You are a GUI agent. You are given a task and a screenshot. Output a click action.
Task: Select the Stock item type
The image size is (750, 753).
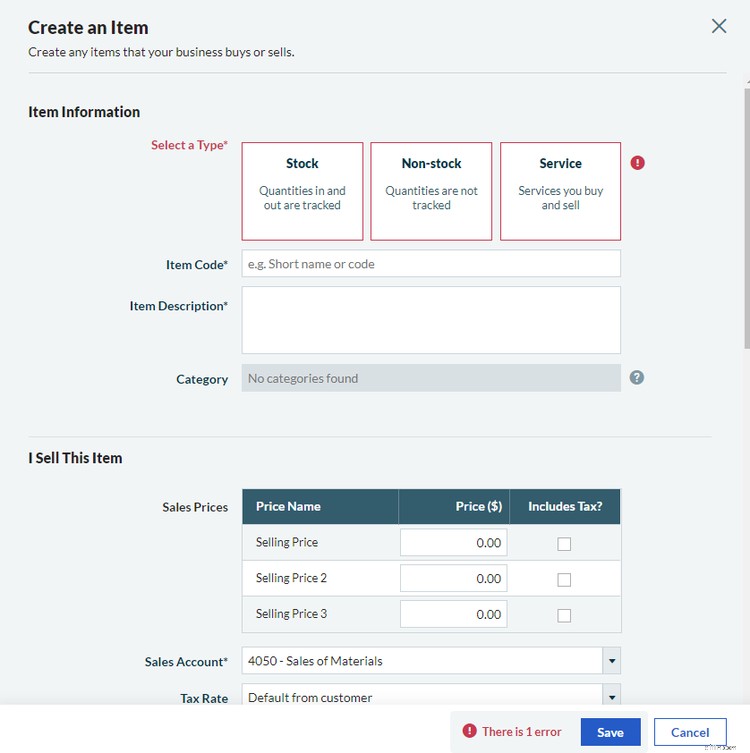(302, 191)
